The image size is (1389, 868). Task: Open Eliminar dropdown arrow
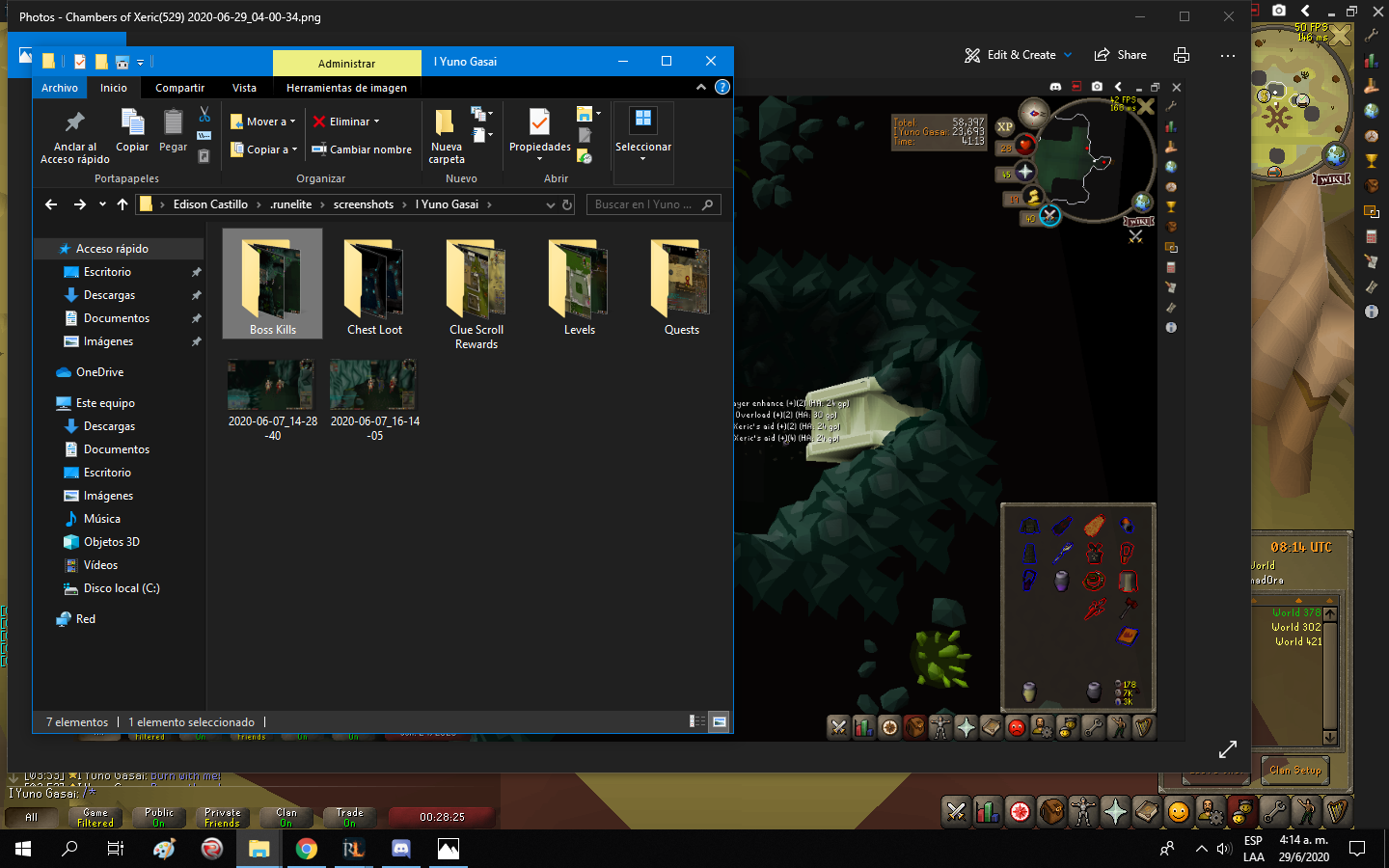click(x=376, y=122)
